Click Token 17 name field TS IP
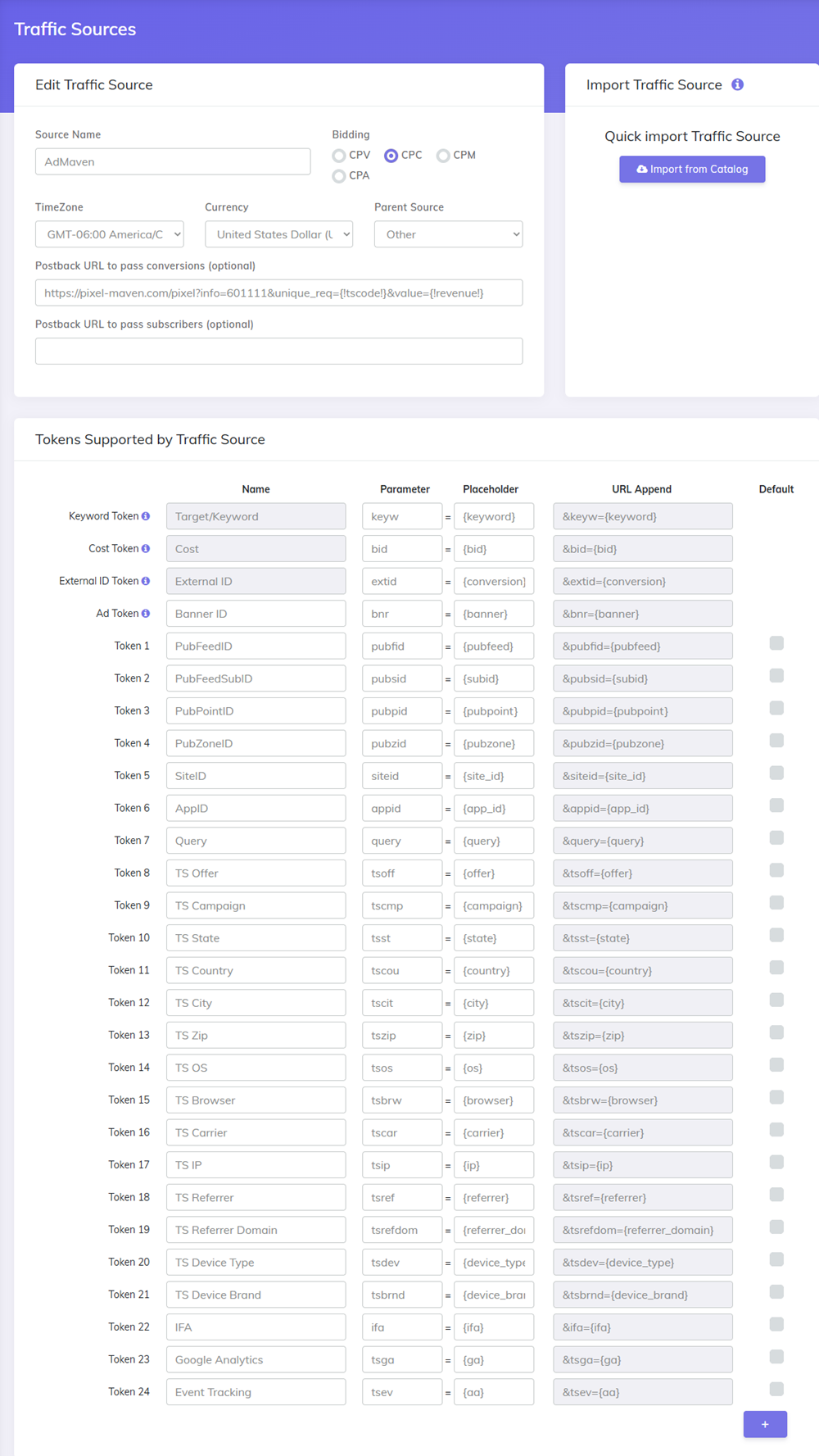The image size is (819, 1456). click(x=256, y=1165)
